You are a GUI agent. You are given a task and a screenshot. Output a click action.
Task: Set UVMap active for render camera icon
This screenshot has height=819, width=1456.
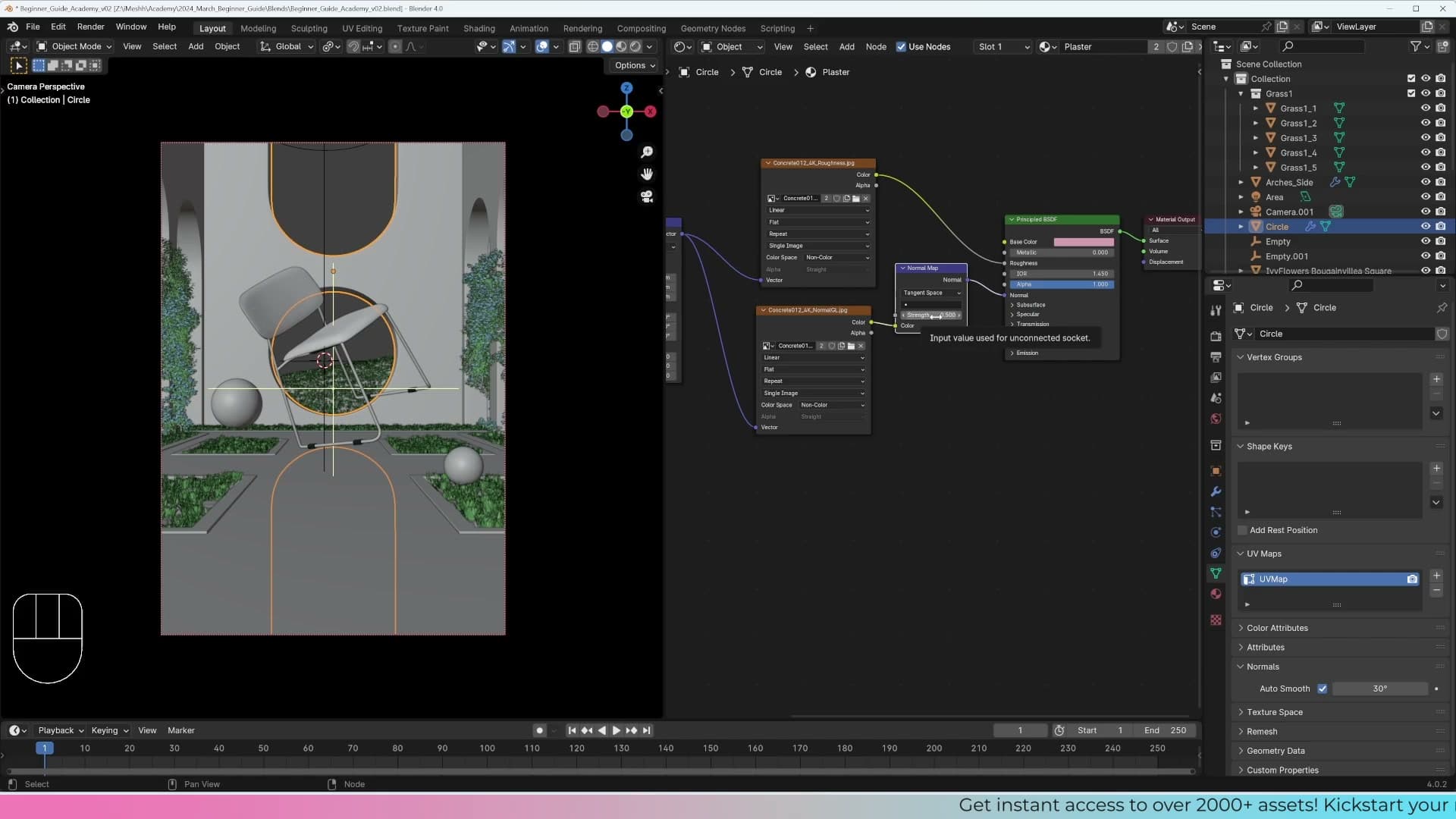[1412, 579]
